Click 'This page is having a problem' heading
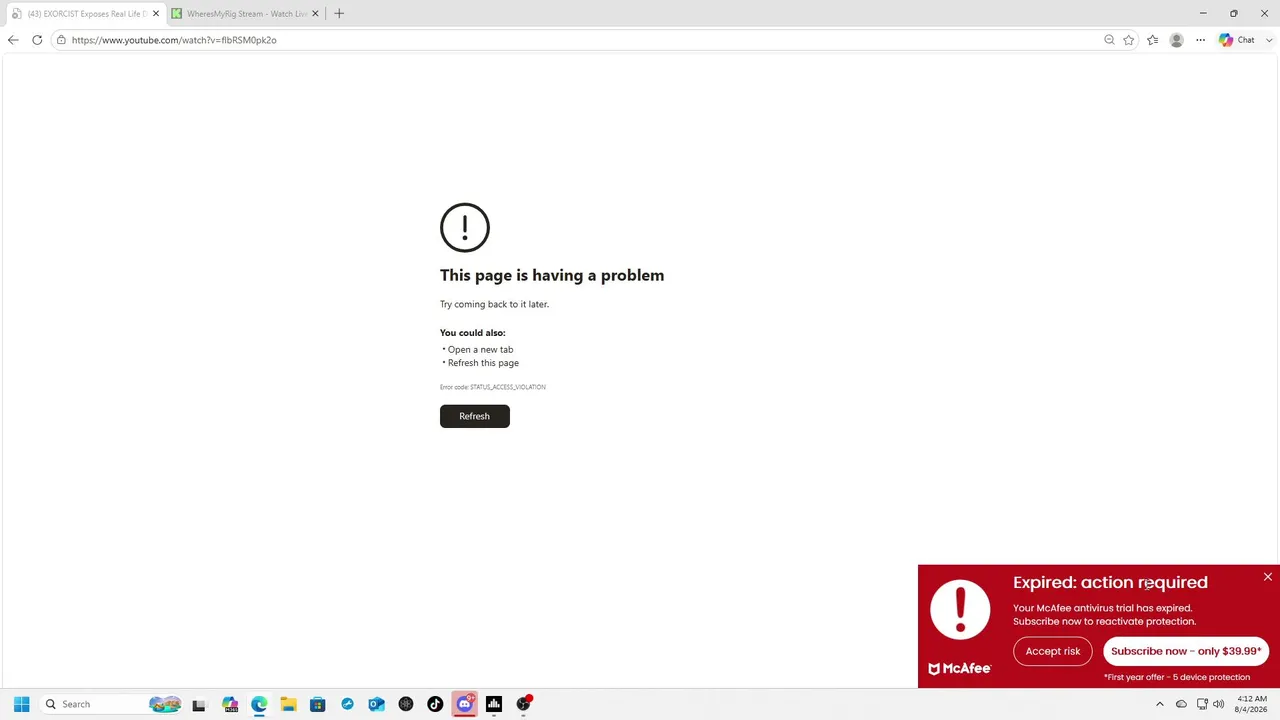 tap(552, 275)
